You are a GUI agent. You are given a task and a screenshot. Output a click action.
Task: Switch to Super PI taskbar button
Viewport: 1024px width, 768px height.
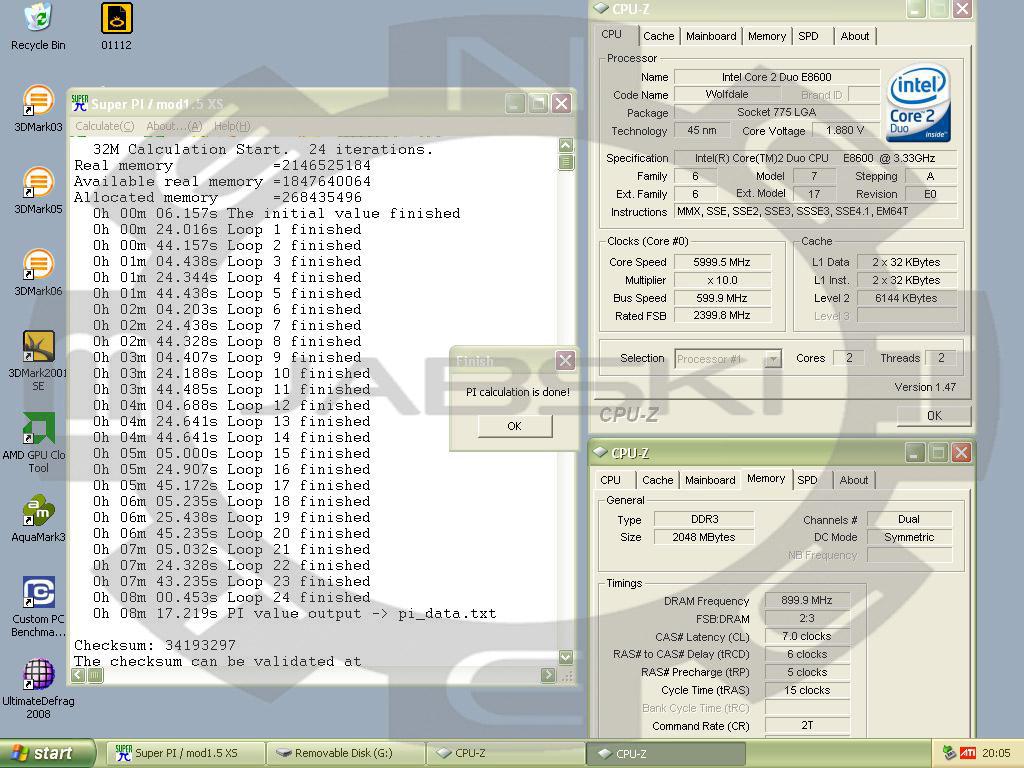(x=186, y=753)
